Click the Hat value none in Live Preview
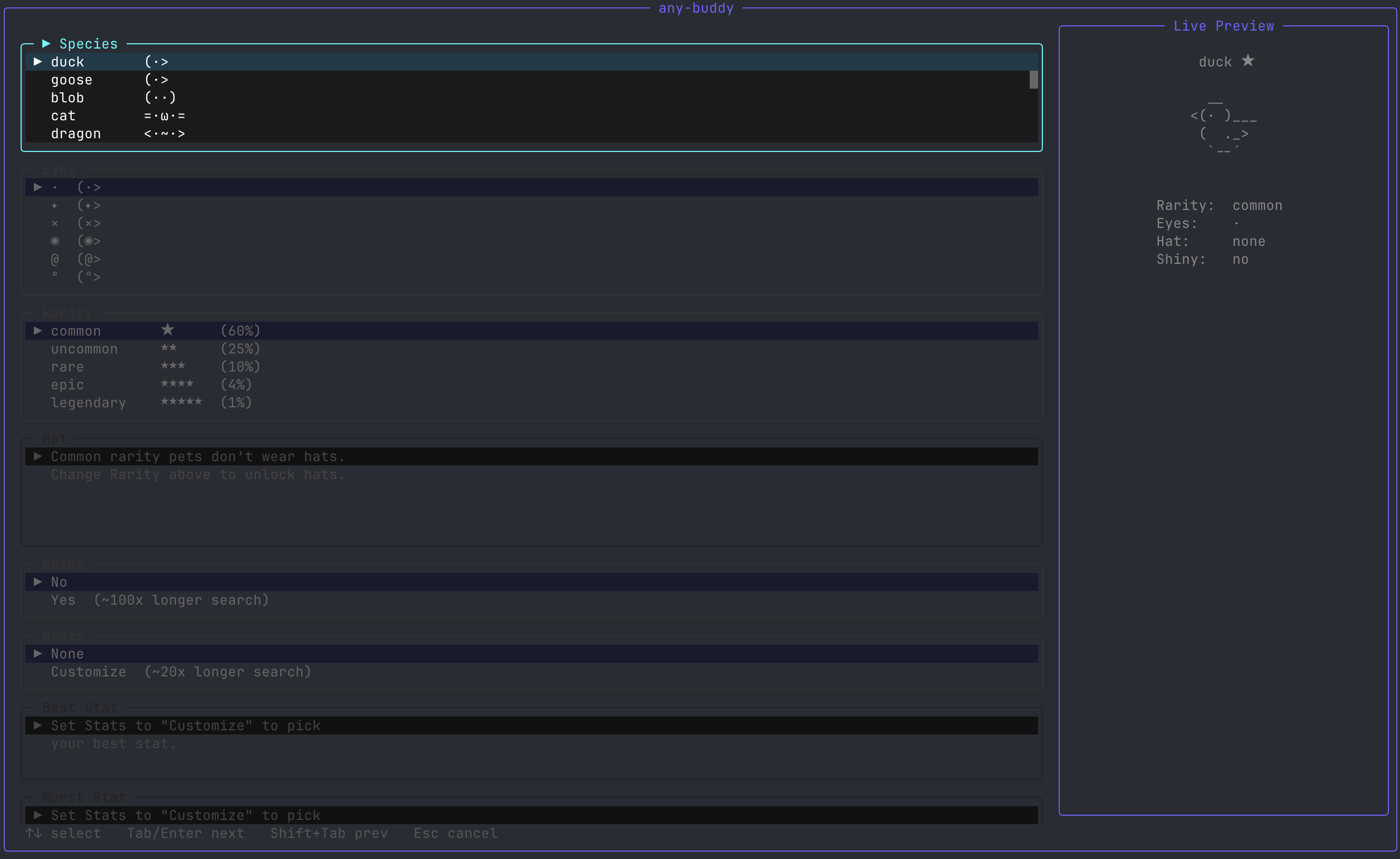Screen dimensions: 1400x859 1249,242
